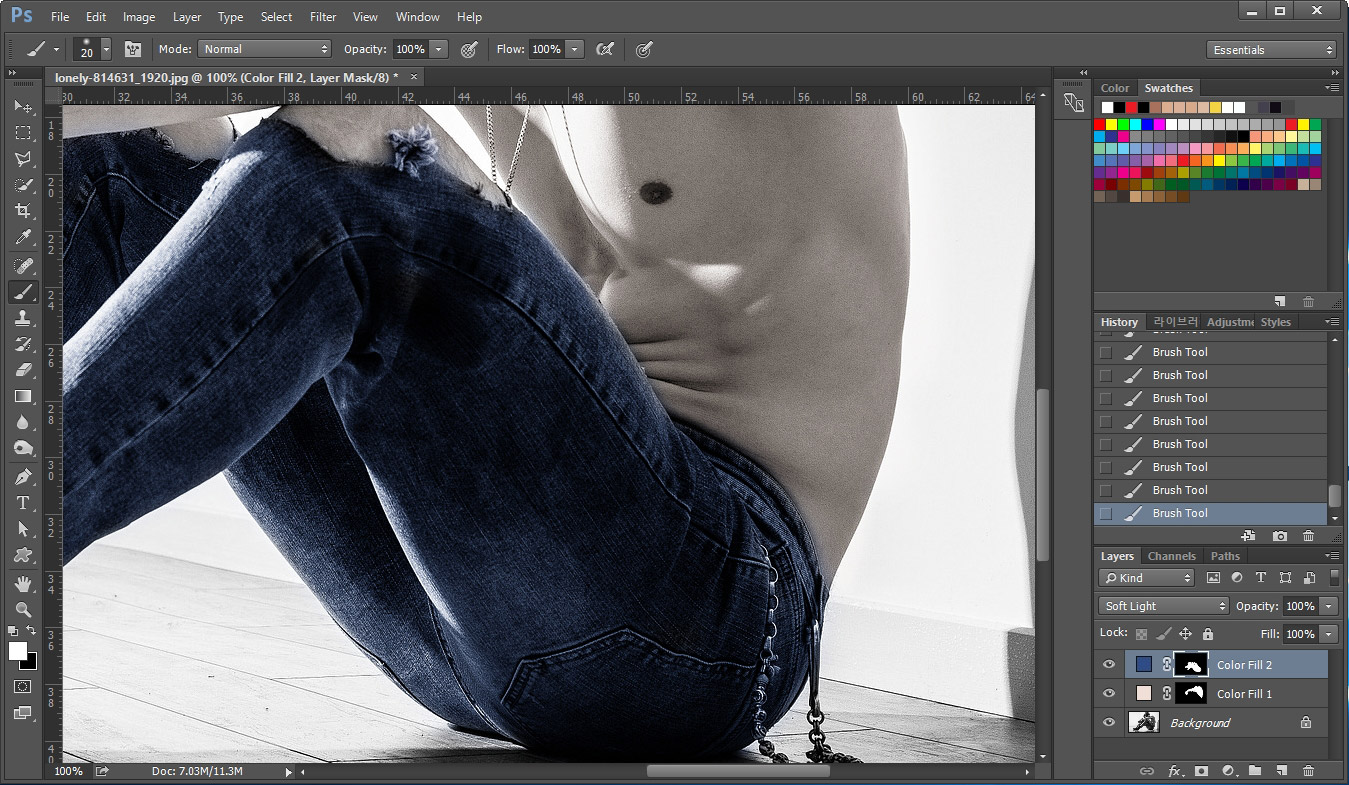
Task: Open the Essentials workspace dropdown
Action: [x=1271, y=50]
